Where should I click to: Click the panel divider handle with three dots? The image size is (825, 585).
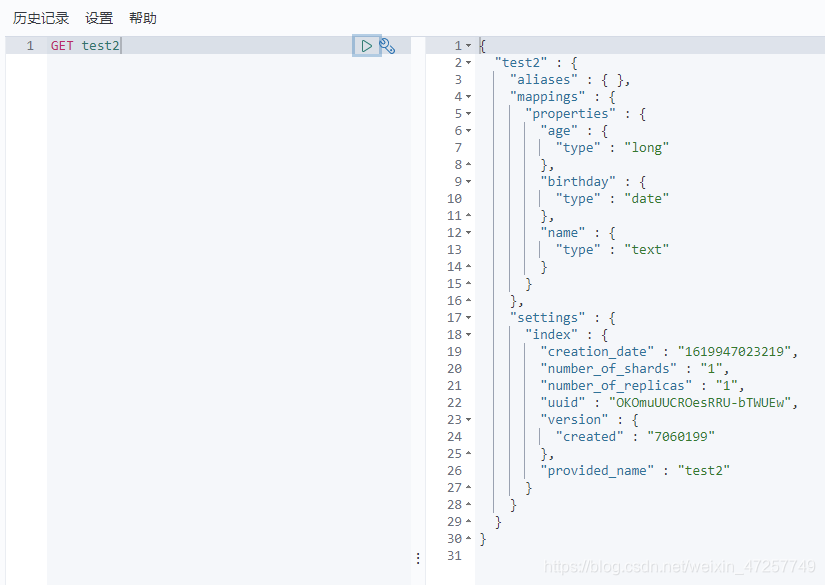coord(418,559)
